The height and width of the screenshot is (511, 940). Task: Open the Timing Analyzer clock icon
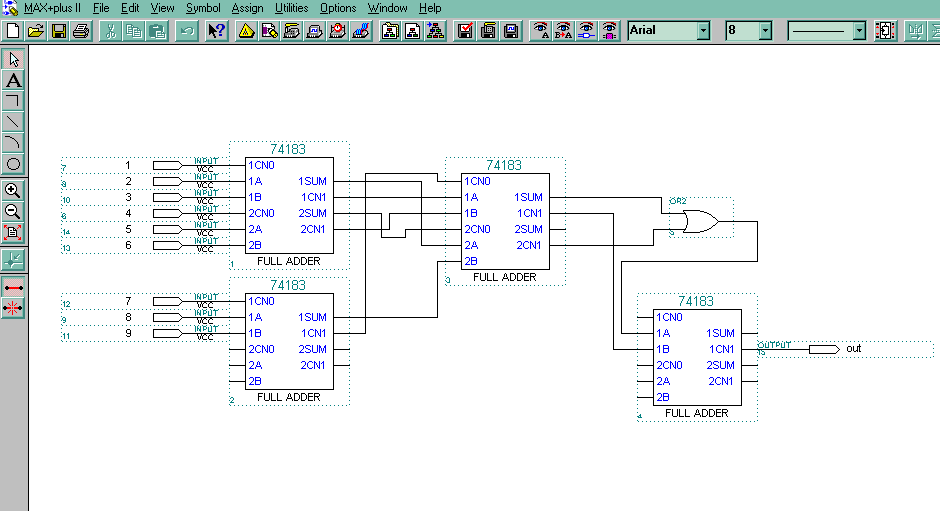pyautogui.click(x=338, y=31)
